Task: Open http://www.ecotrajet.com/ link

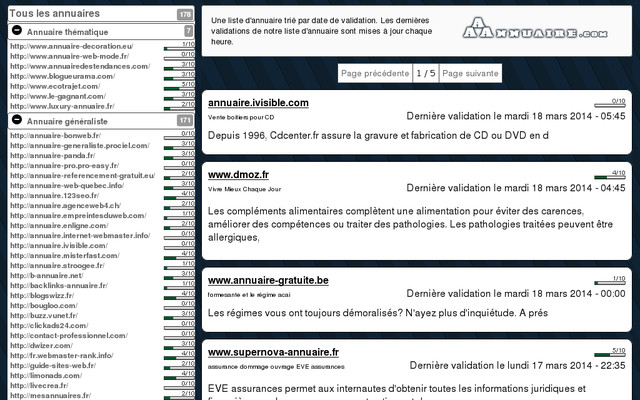Action: click(x=55, y=86)
